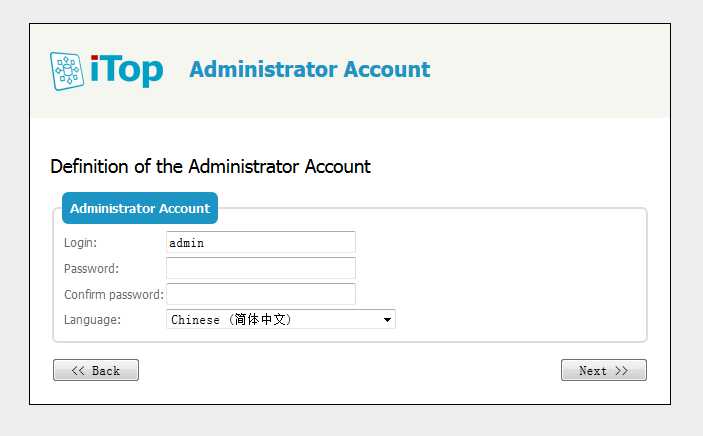Screen dimensions: 703x436
Task: Continue with the Next >> button
Action: point(603,370)
